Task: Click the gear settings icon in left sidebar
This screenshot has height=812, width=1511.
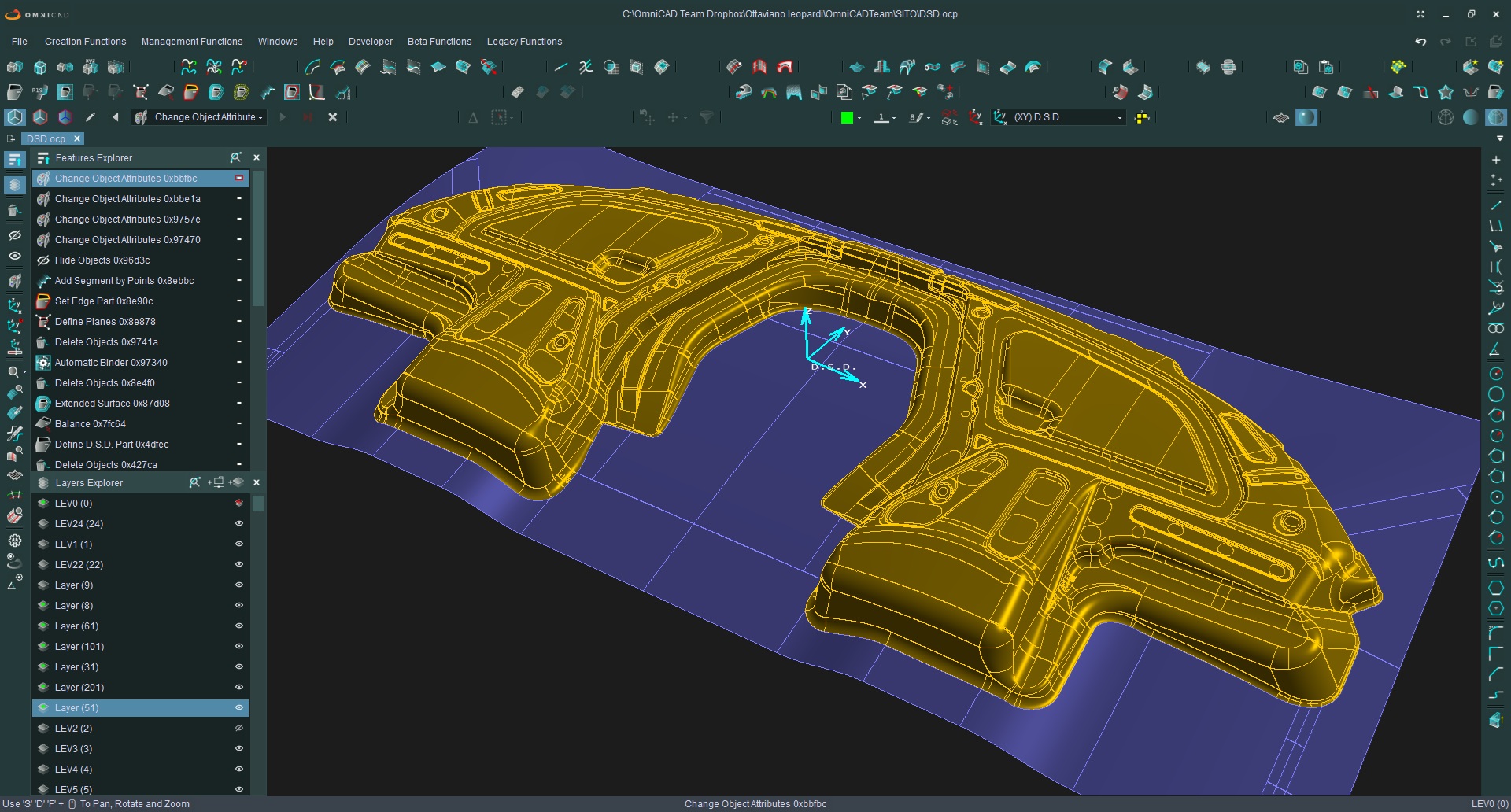Action: click(14, 541)
